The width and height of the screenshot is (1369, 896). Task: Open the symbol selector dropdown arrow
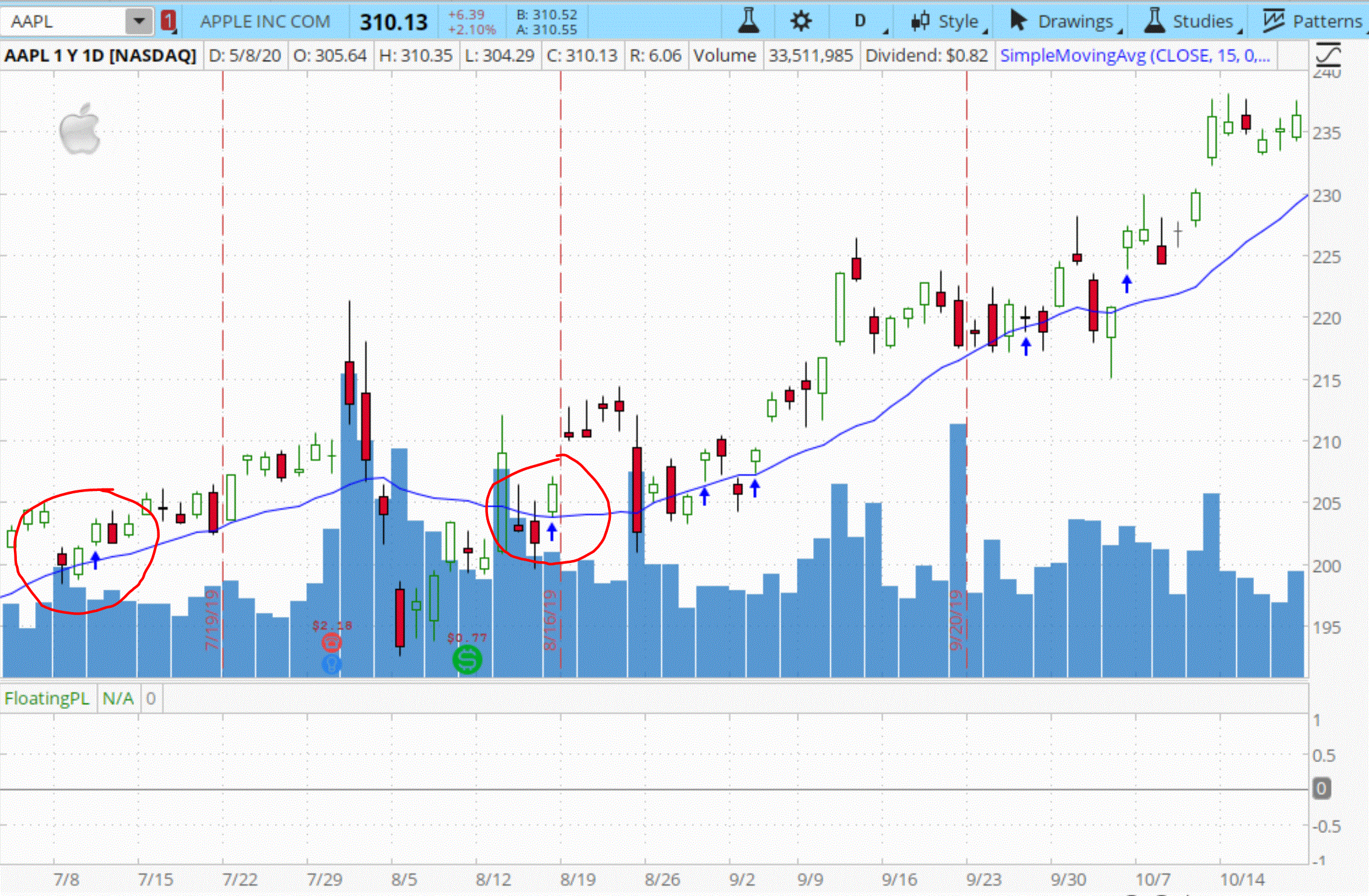click(139, 22)
